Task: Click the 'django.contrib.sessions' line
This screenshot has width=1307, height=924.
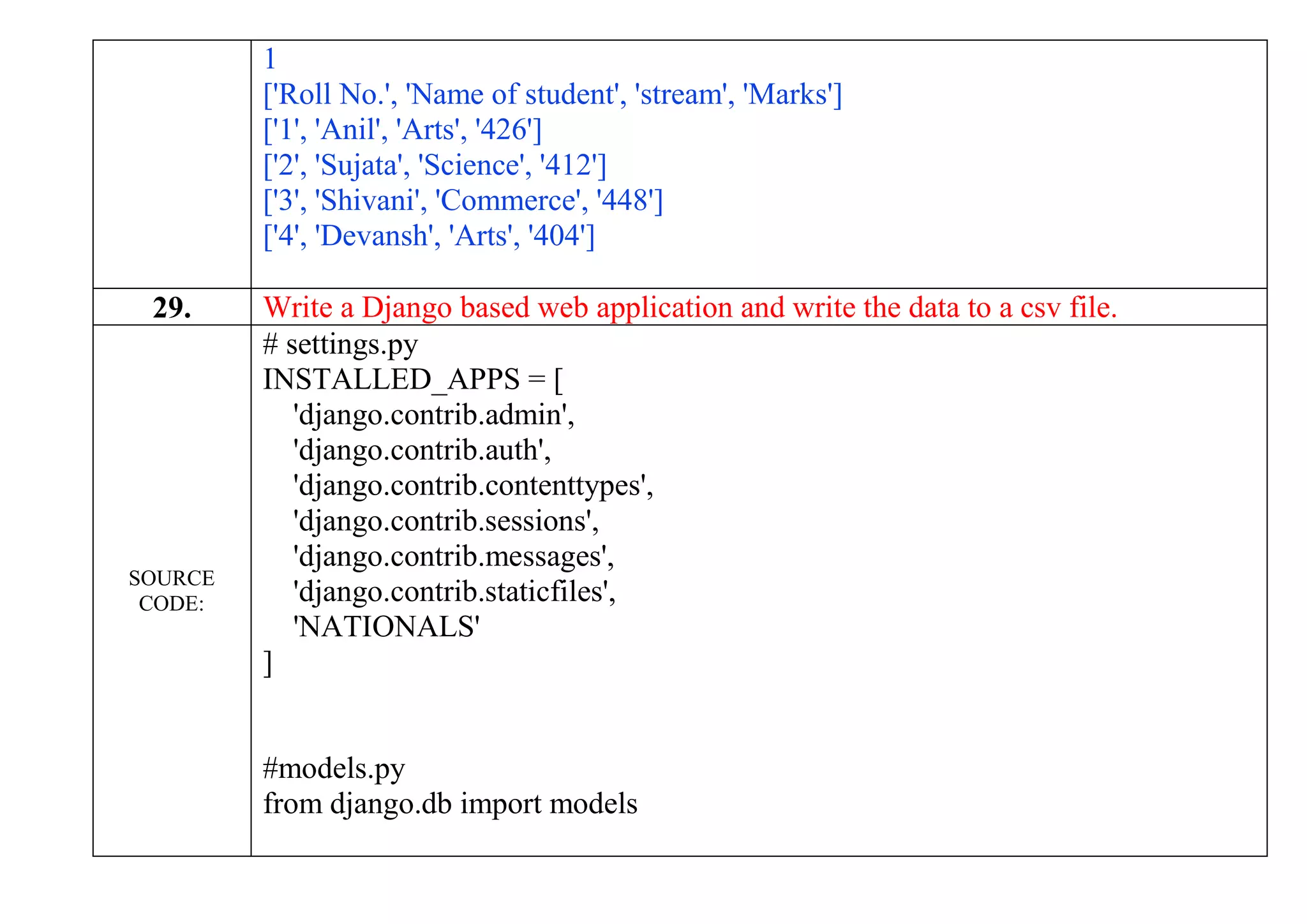Action: coord(445,521)
